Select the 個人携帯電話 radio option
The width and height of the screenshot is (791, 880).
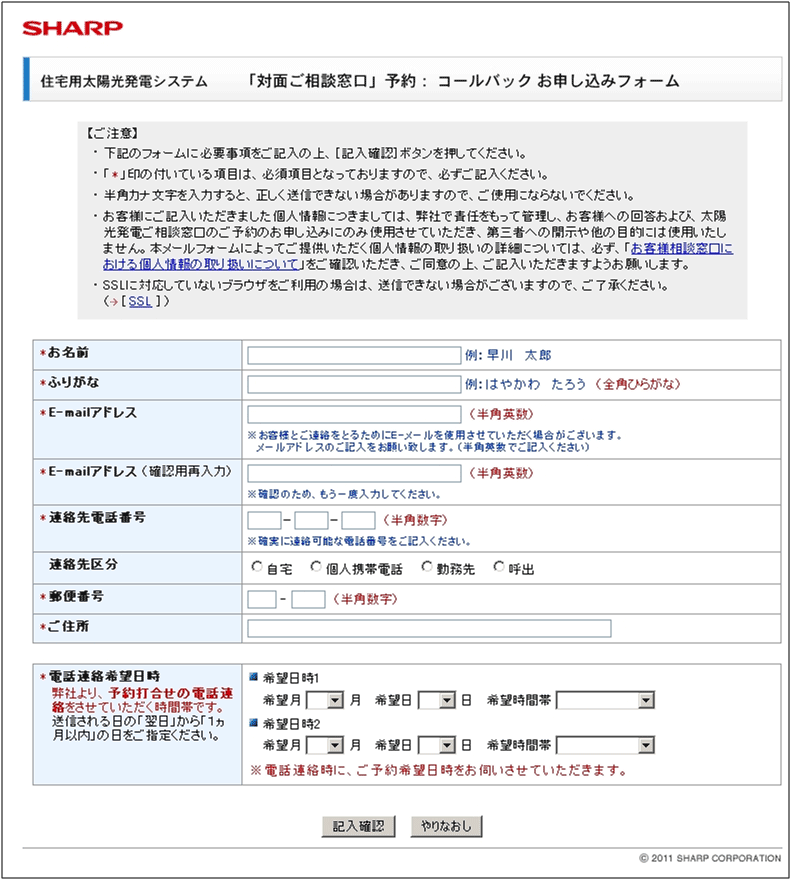(316, 568)
